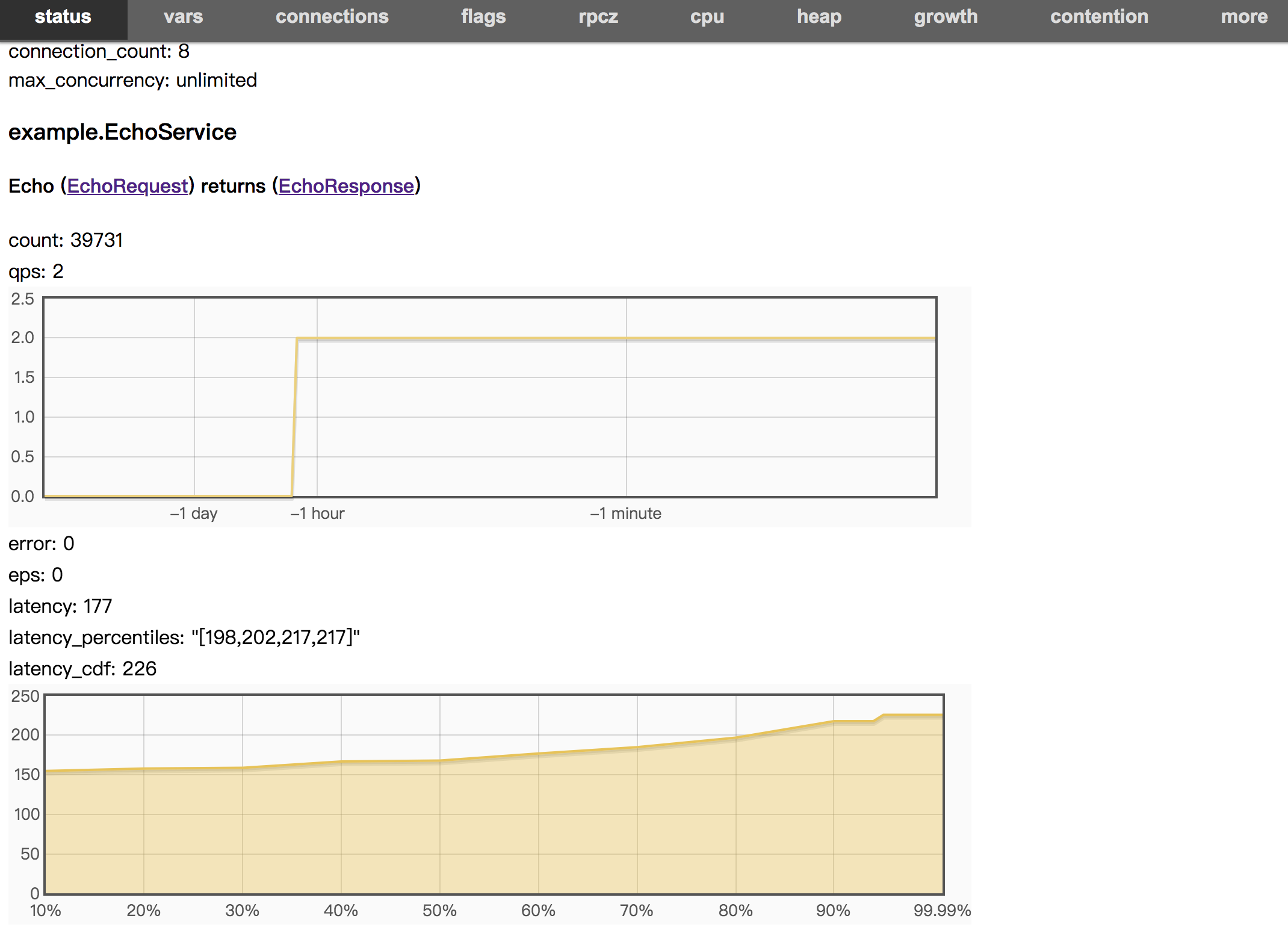
Task: Open the rpcz tab
Action: tap(598, 17)
